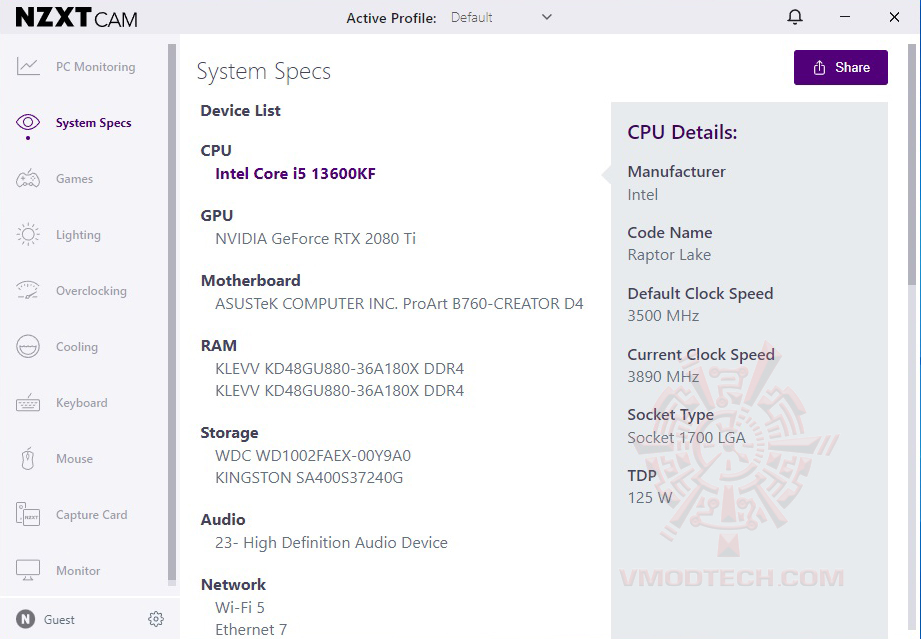Select the ProArt B760-CREATOR D4 motherboard entry
Image resolution: width=921 pixels, height=639 pixels.
tap(399, 304)
